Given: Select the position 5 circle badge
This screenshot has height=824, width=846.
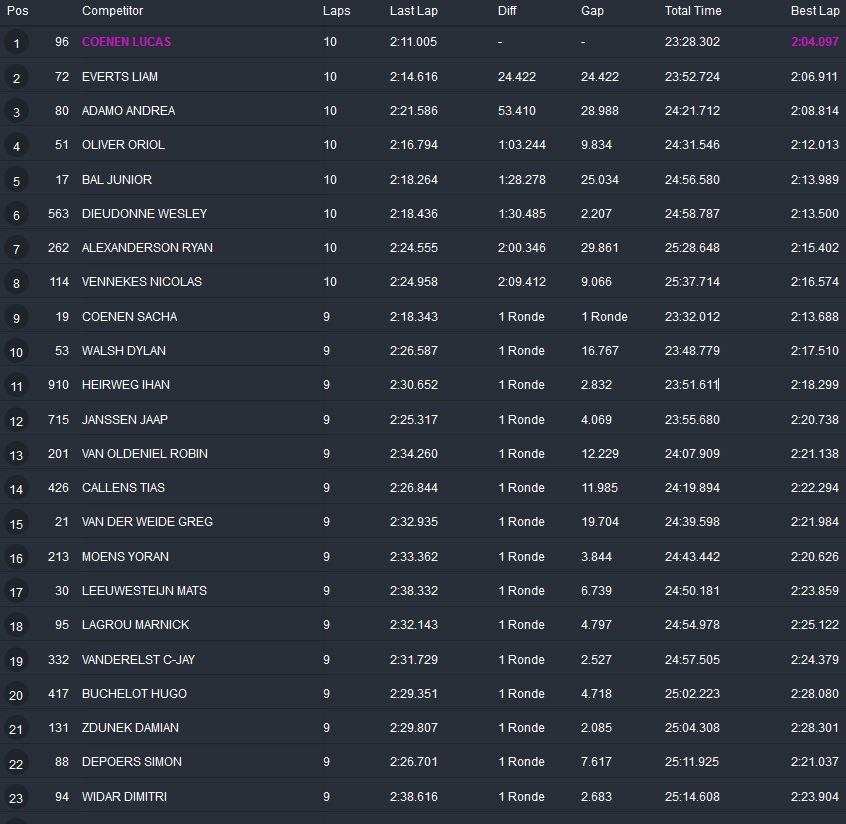Looking at the screenshot, I should tap(16, 181).
